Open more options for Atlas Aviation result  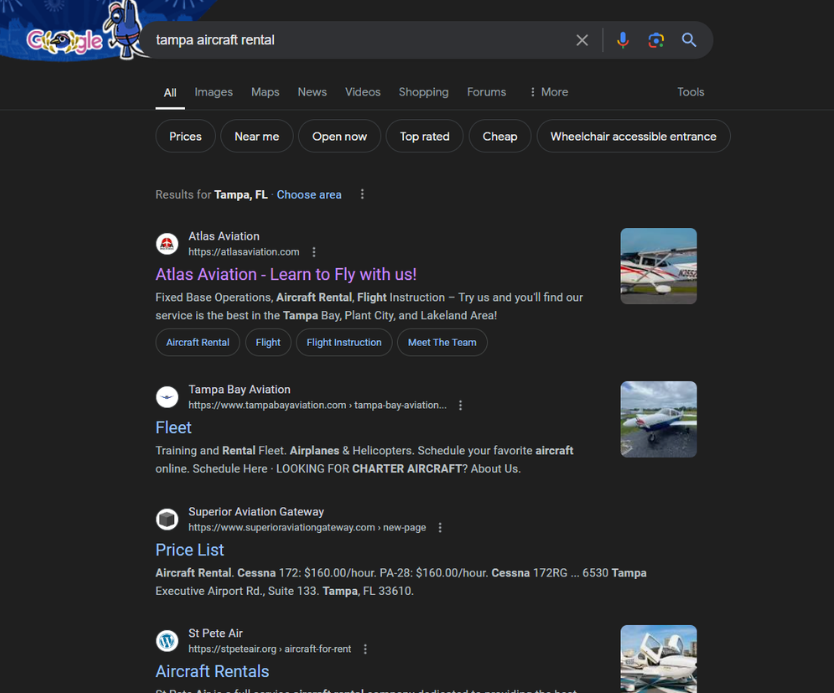(x=314, y=252)
